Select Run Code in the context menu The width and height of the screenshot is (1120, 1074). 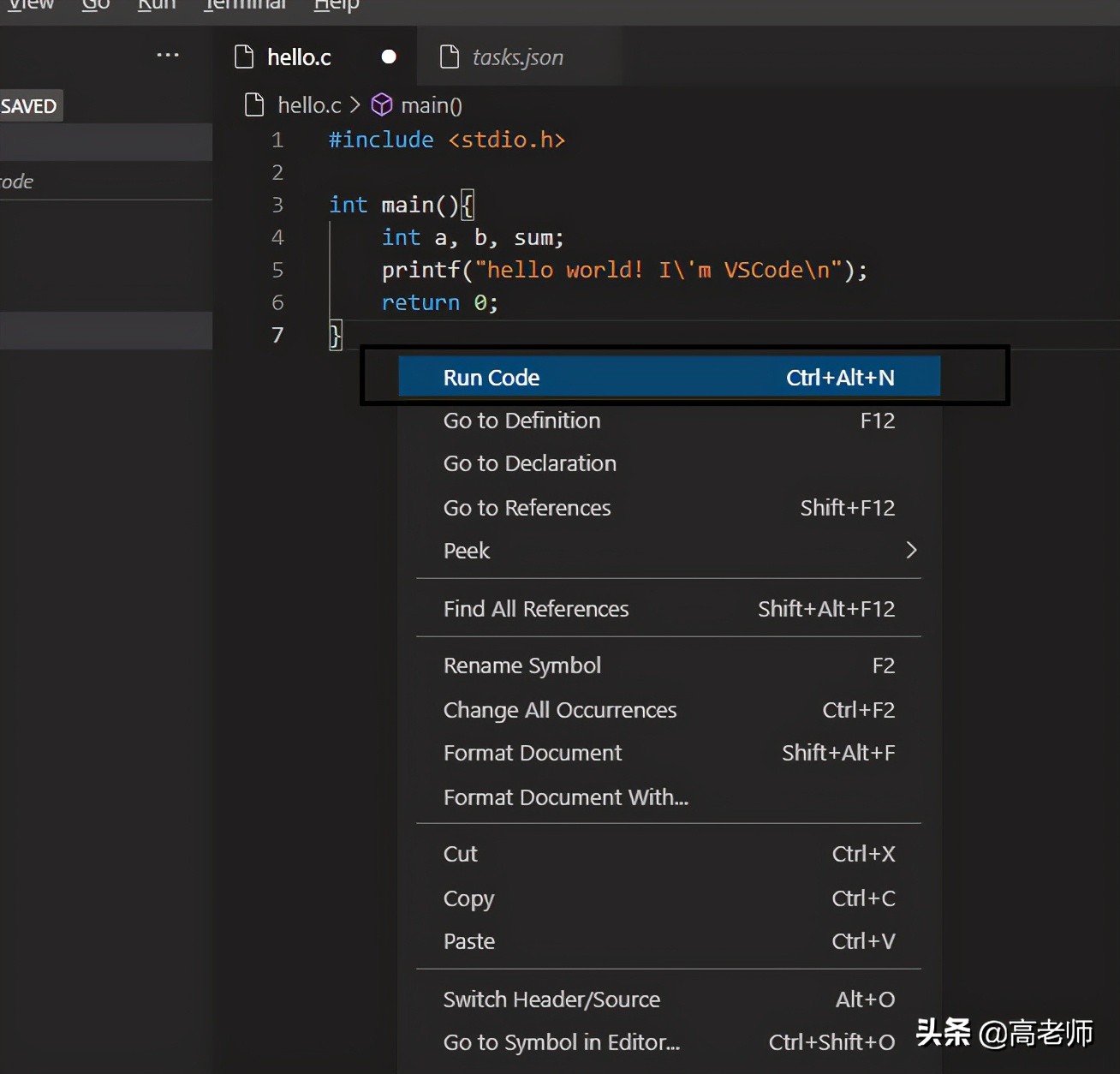coord(669,377)
